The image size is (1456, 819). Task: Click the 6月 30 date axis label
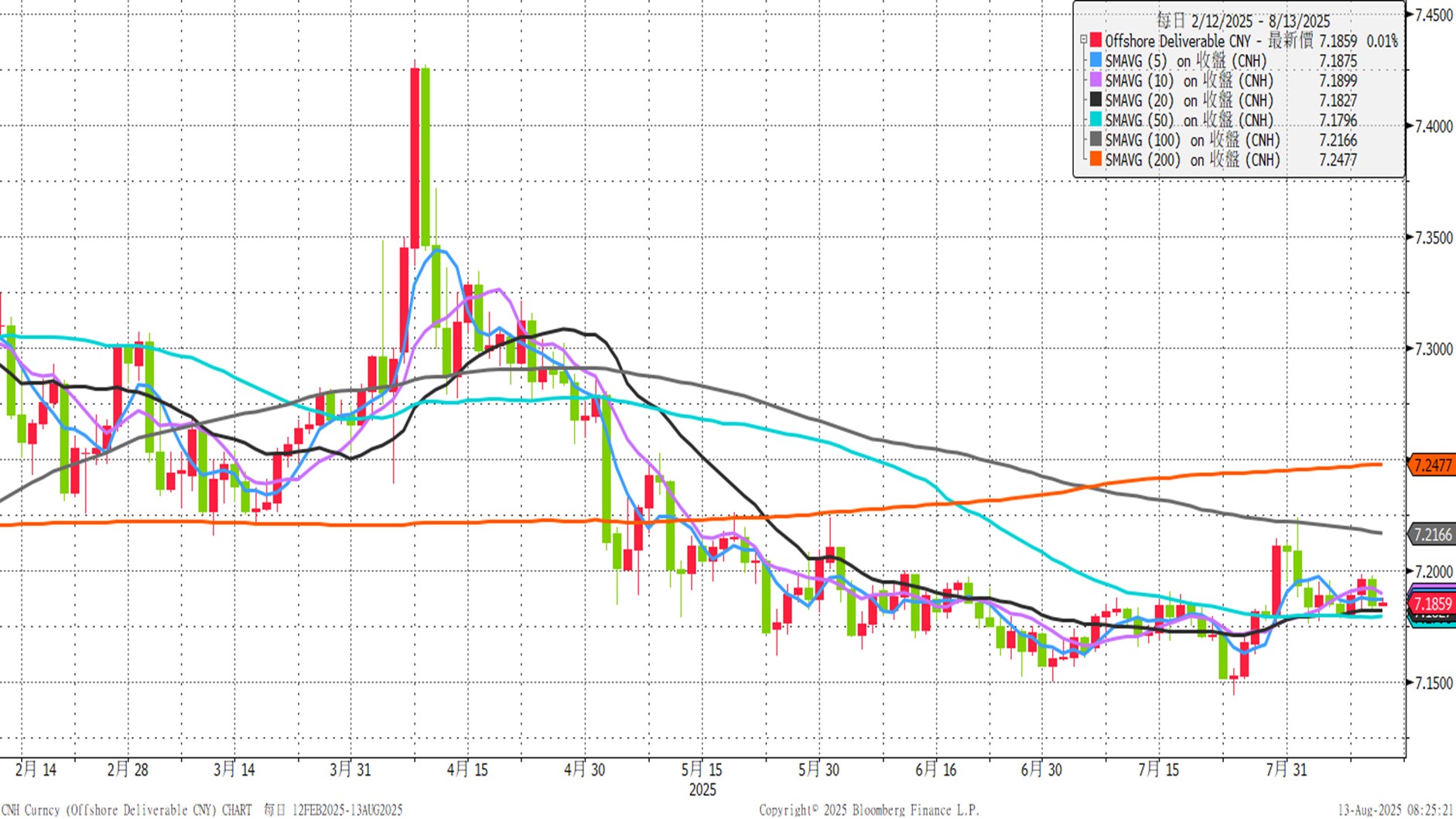(1041, 769)
